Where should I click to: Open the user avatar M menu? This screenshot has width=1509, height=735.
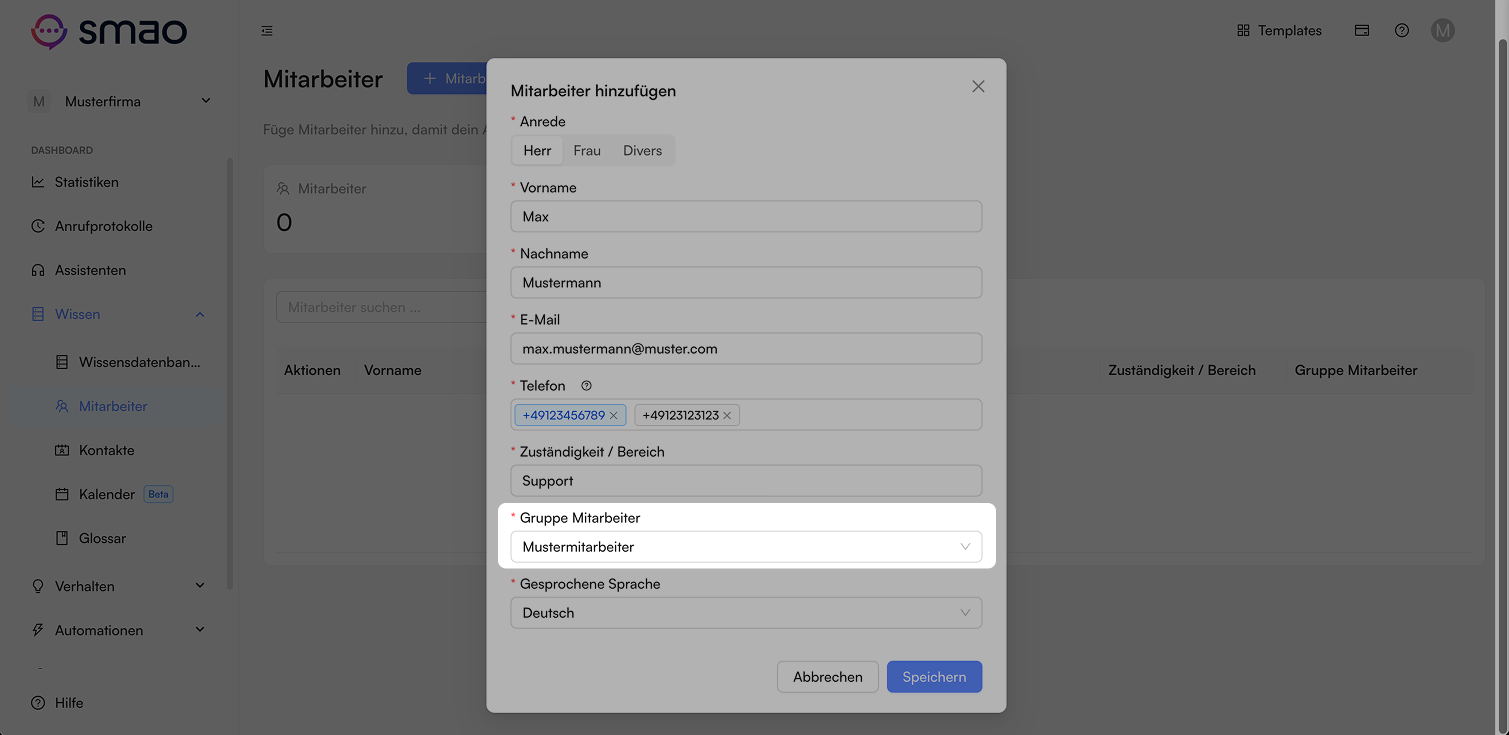pyautogui.click(x=1442, y=31)
